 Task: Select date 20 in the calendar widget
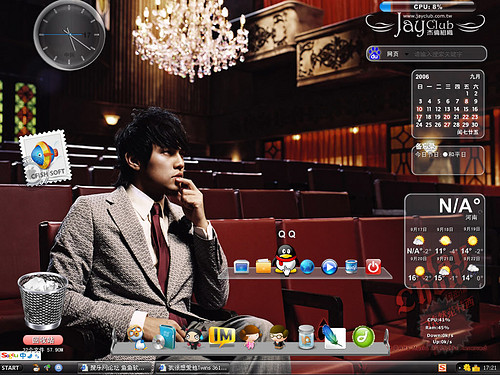(447, 117)
